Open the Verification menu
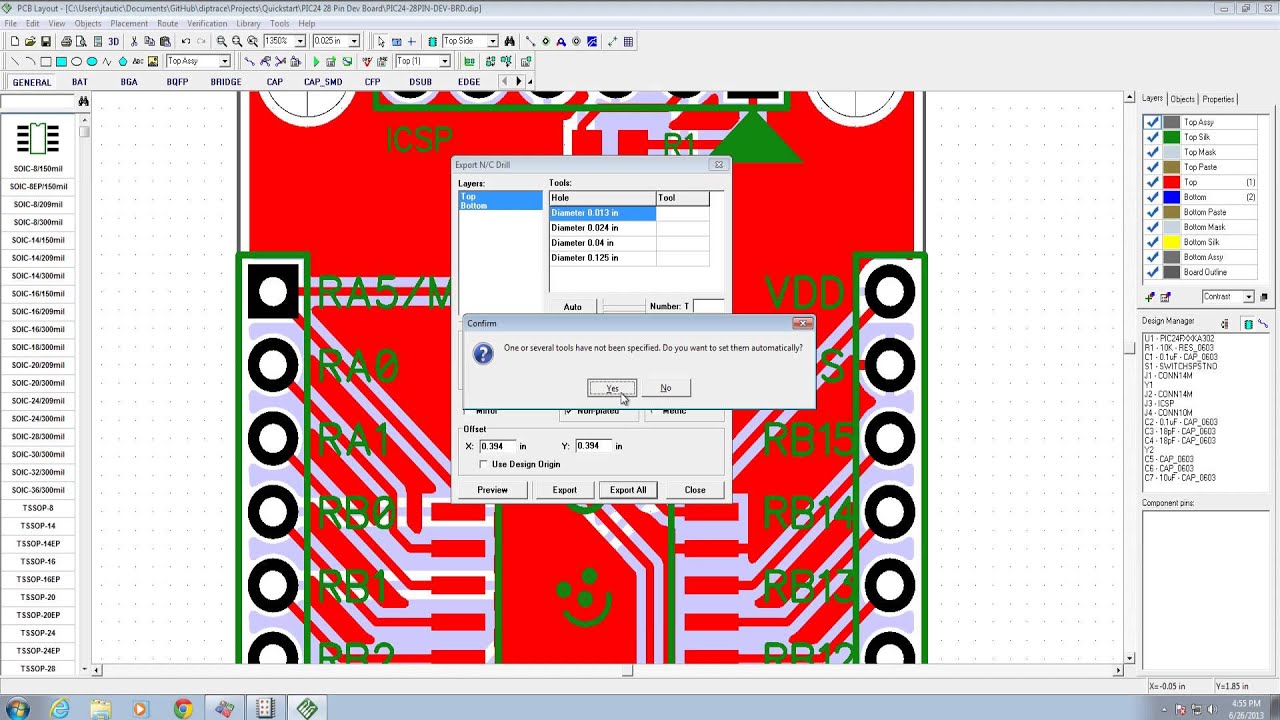 click(207, 23)
